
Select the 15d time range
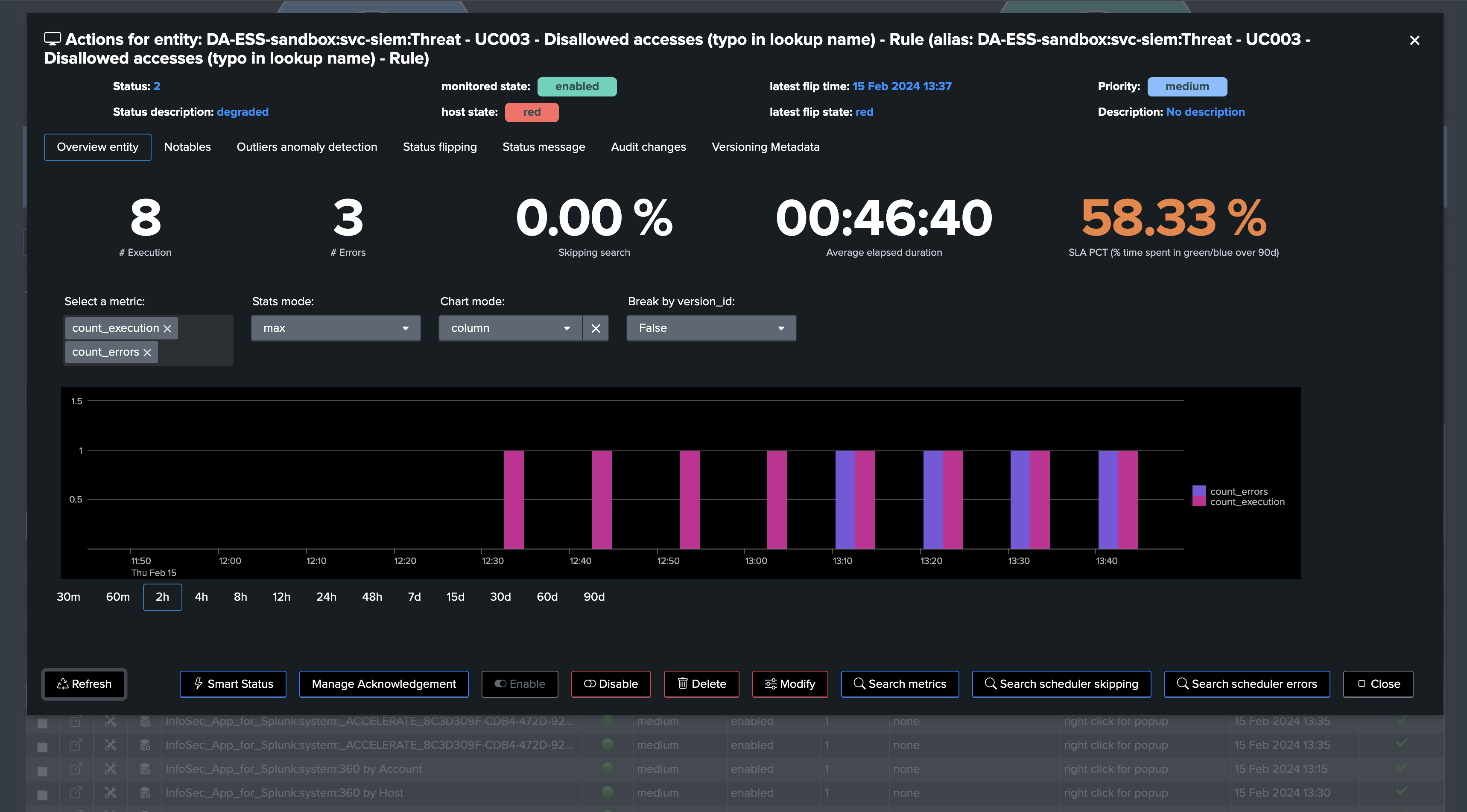click(x=455, y=597)
